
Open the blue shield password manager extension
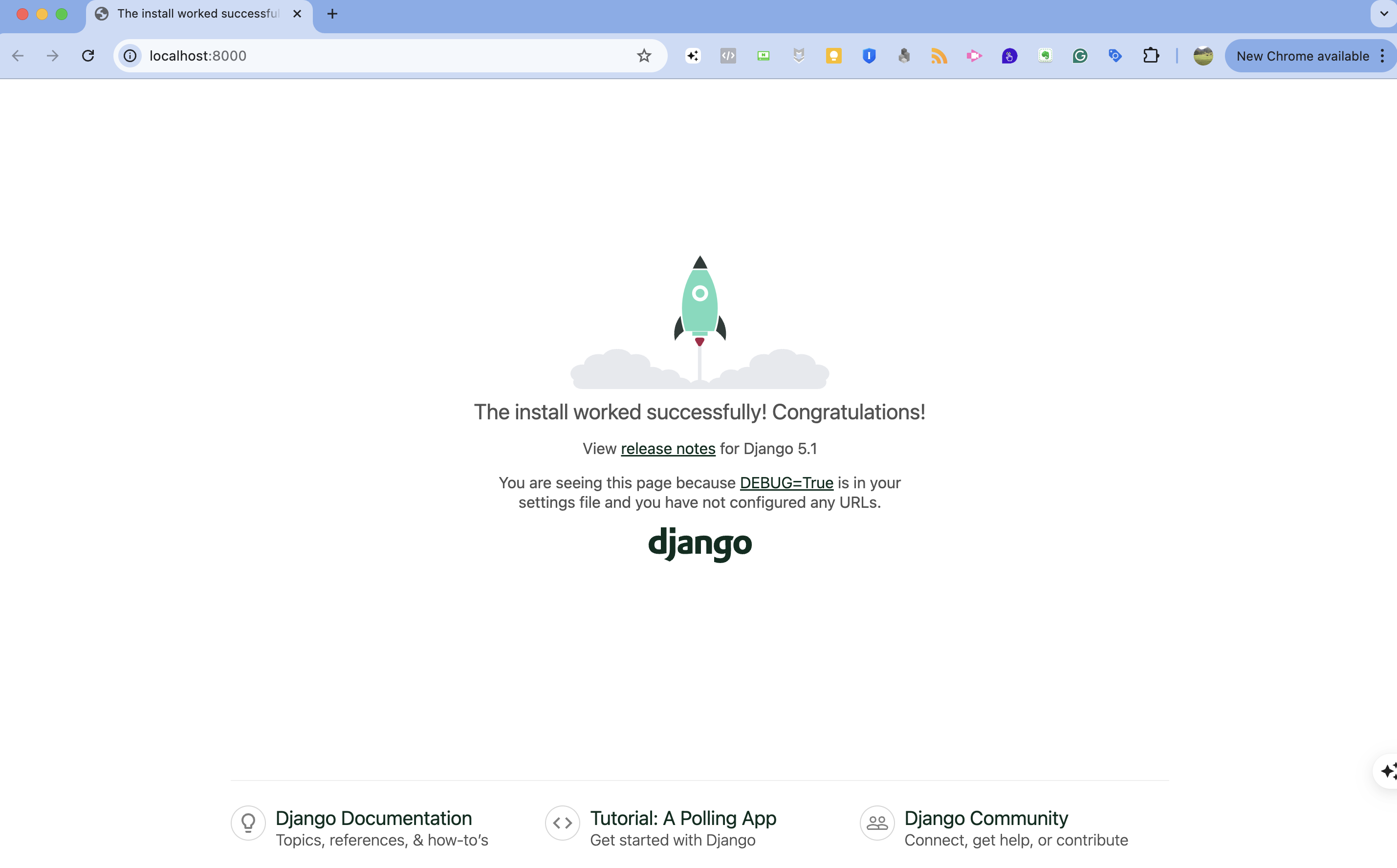coord(869,56)
